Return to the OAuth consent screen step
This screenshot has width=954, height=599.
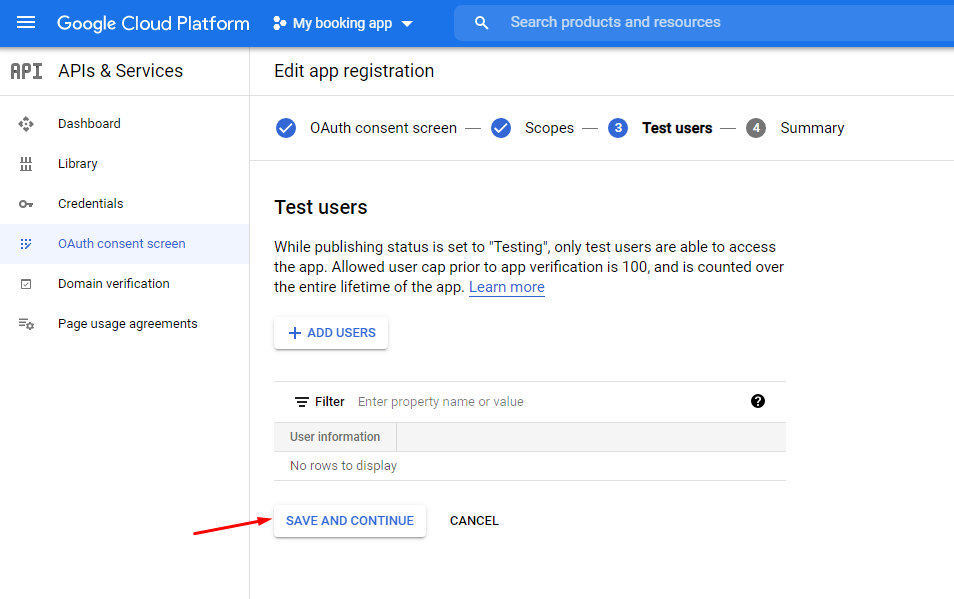[x=383, y=128]
